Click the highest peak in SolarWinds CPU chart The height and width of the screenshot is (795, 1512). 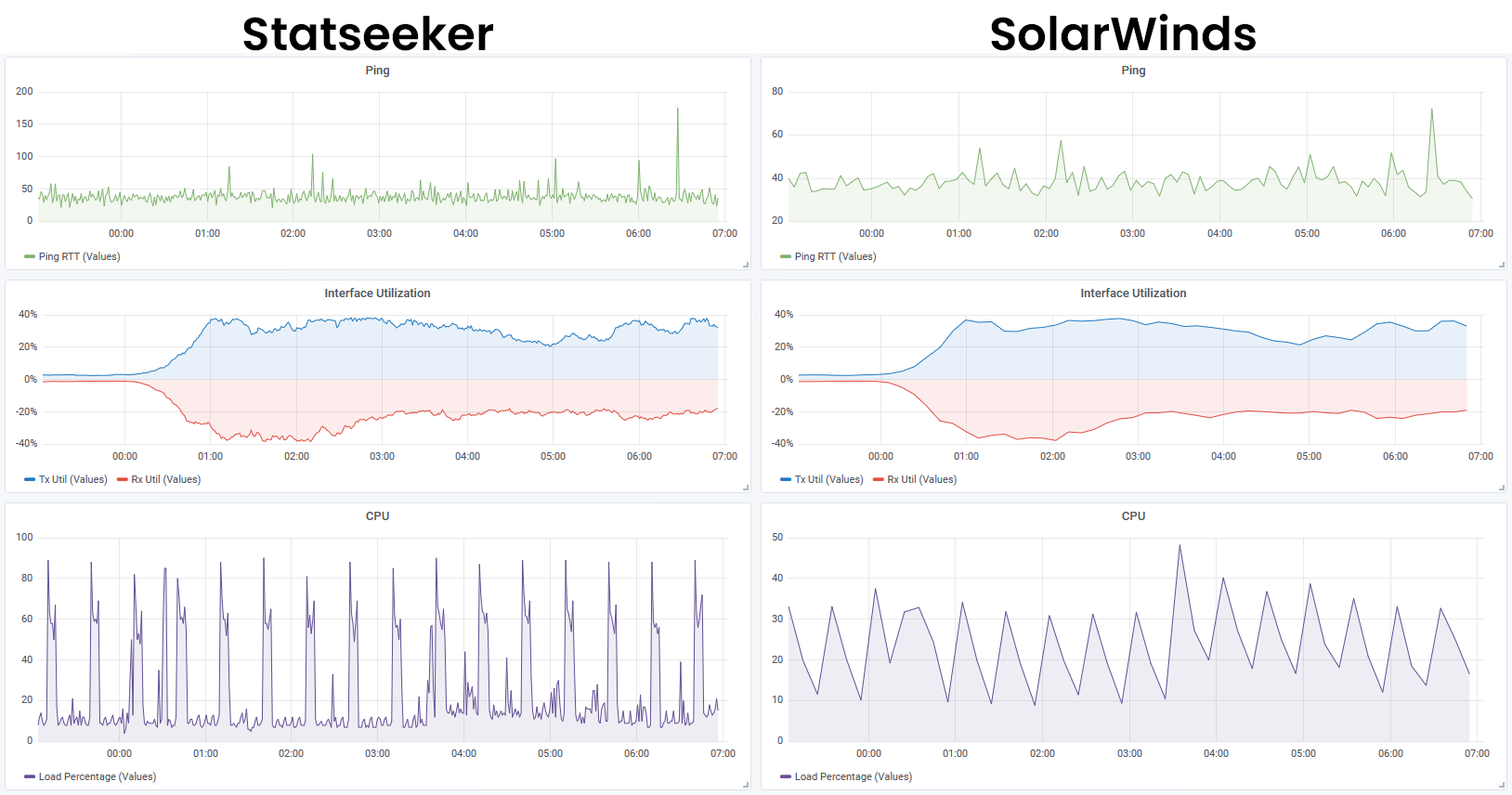point(1180,546)
